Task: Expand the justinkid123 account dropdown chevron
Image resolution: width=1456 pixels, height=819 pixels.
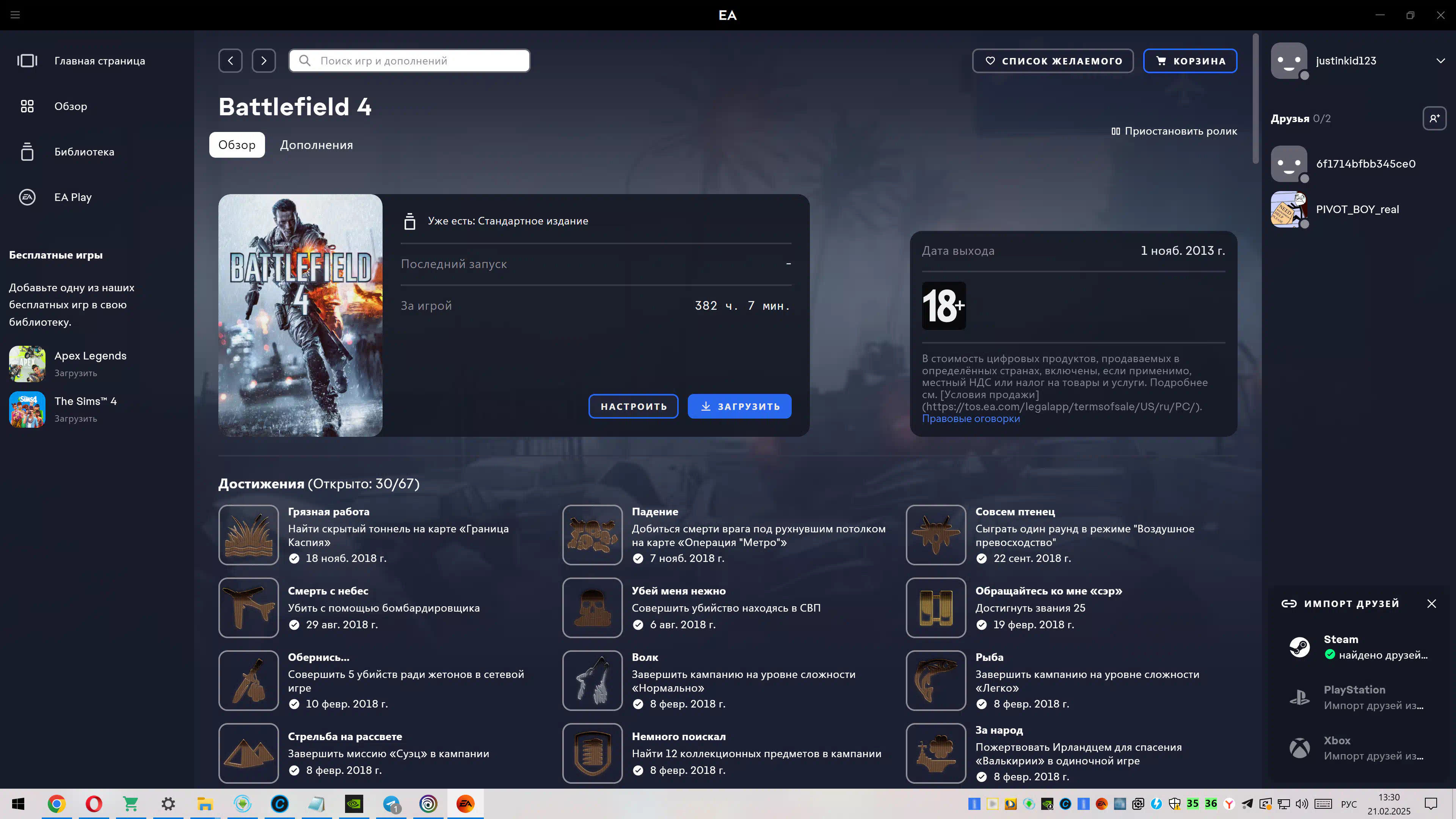Action: (x=1441, y=61)
